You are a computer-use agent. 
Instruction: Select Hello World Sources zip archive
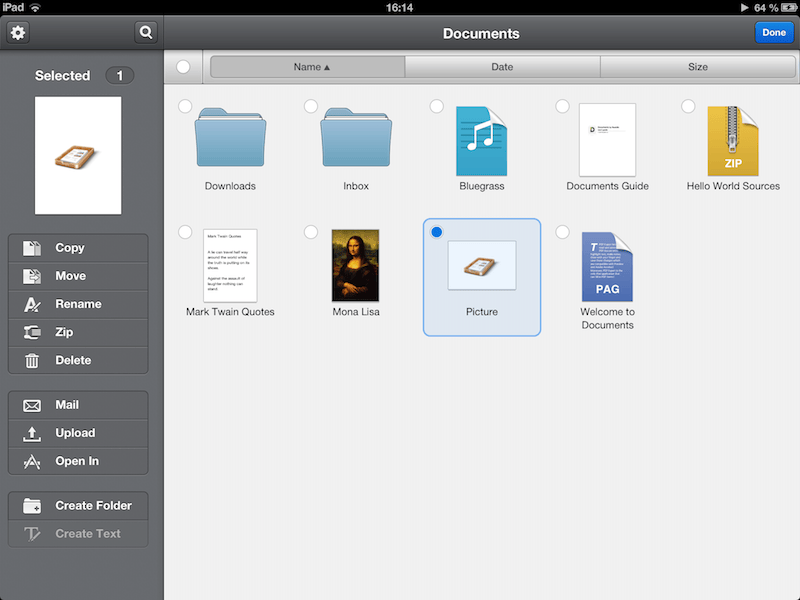click(x=688, y=105)
